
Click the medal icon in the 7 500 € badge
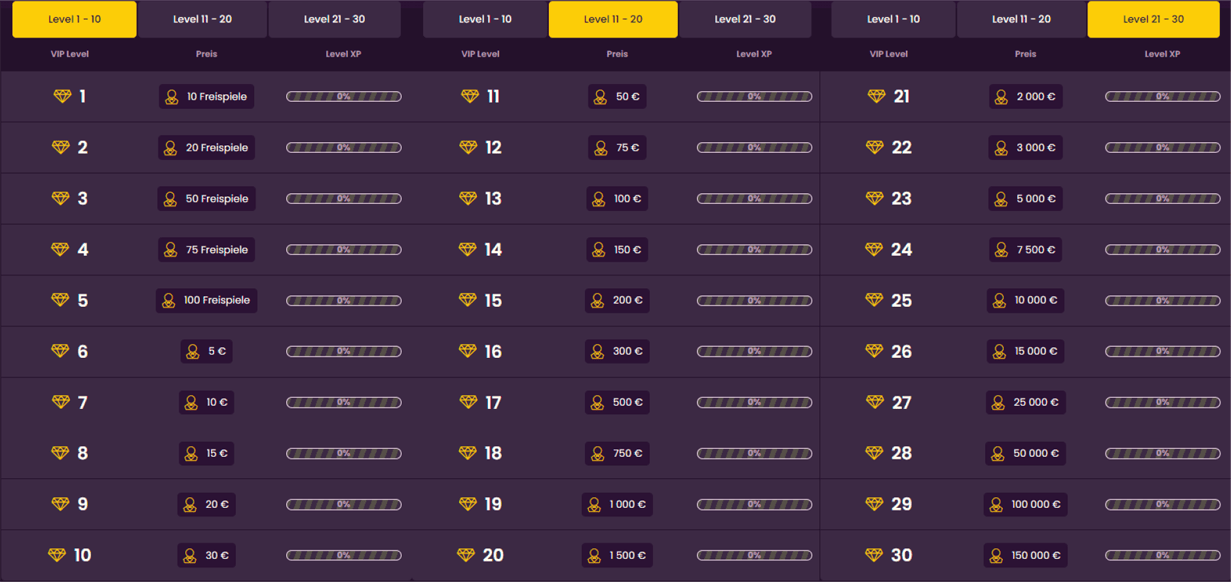1001,250
